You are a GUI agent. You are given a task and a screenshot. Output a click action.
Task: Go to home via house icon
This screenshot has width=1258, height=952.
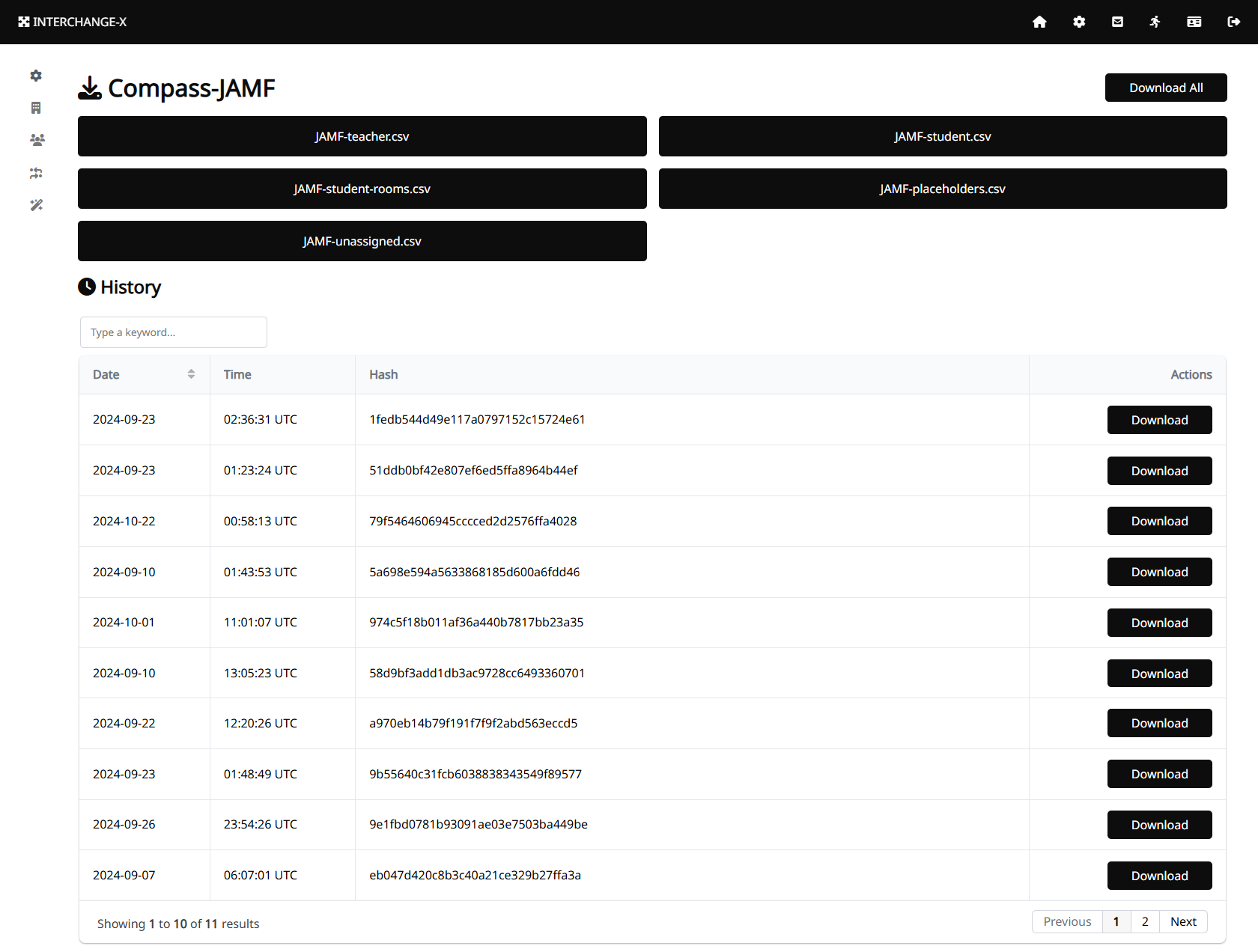[x=1039, y=22]
